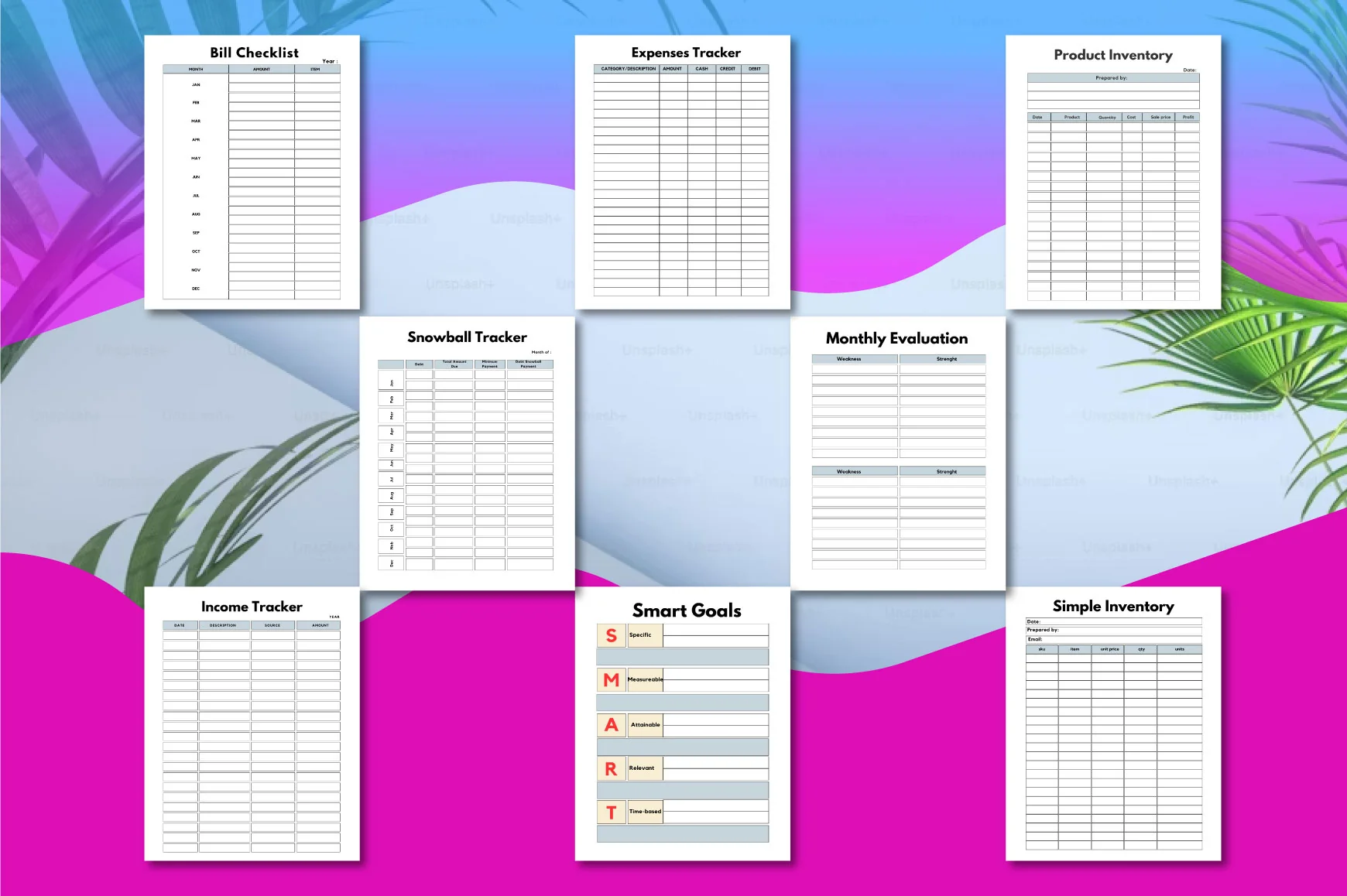Click the MAY row label in Bill Checklist

196,158
